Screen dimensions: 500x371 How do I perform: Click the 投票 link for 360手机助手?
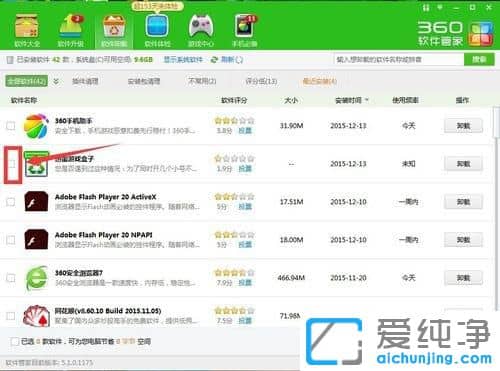click(245, 131)
